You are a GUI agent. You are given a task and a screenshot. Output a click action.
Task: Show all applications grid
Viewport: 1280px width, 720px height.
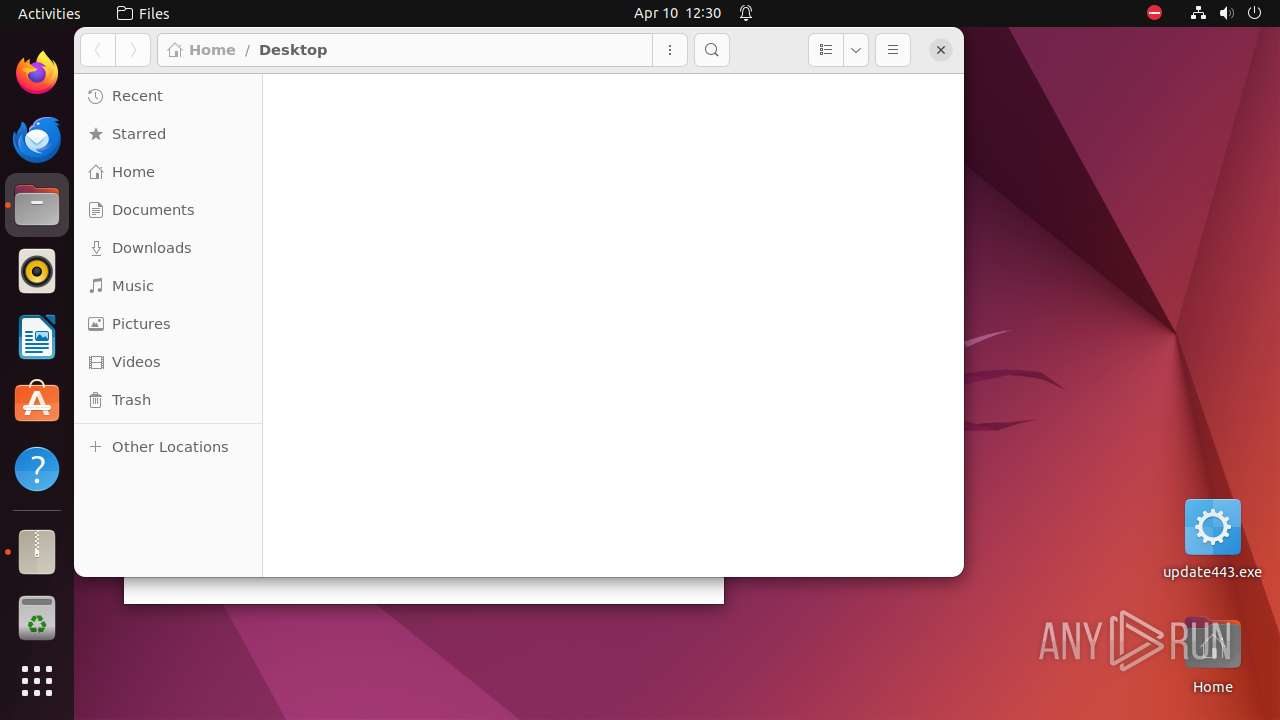coord(37,681)
